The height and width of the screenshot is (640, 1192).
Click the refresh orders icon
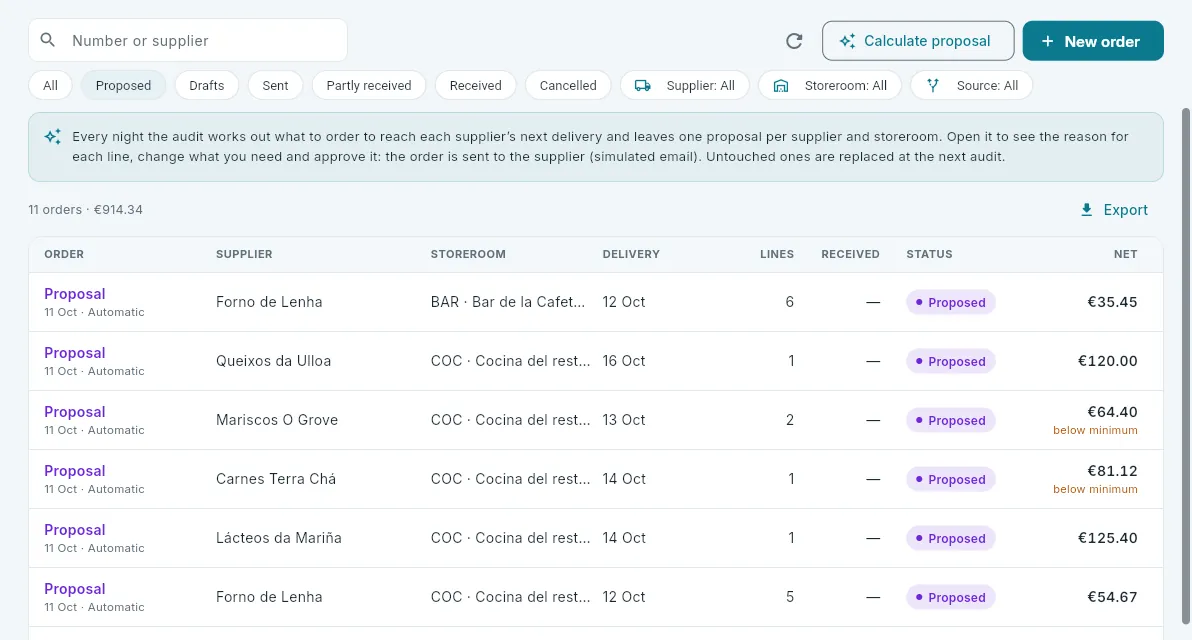click(794, 41)
